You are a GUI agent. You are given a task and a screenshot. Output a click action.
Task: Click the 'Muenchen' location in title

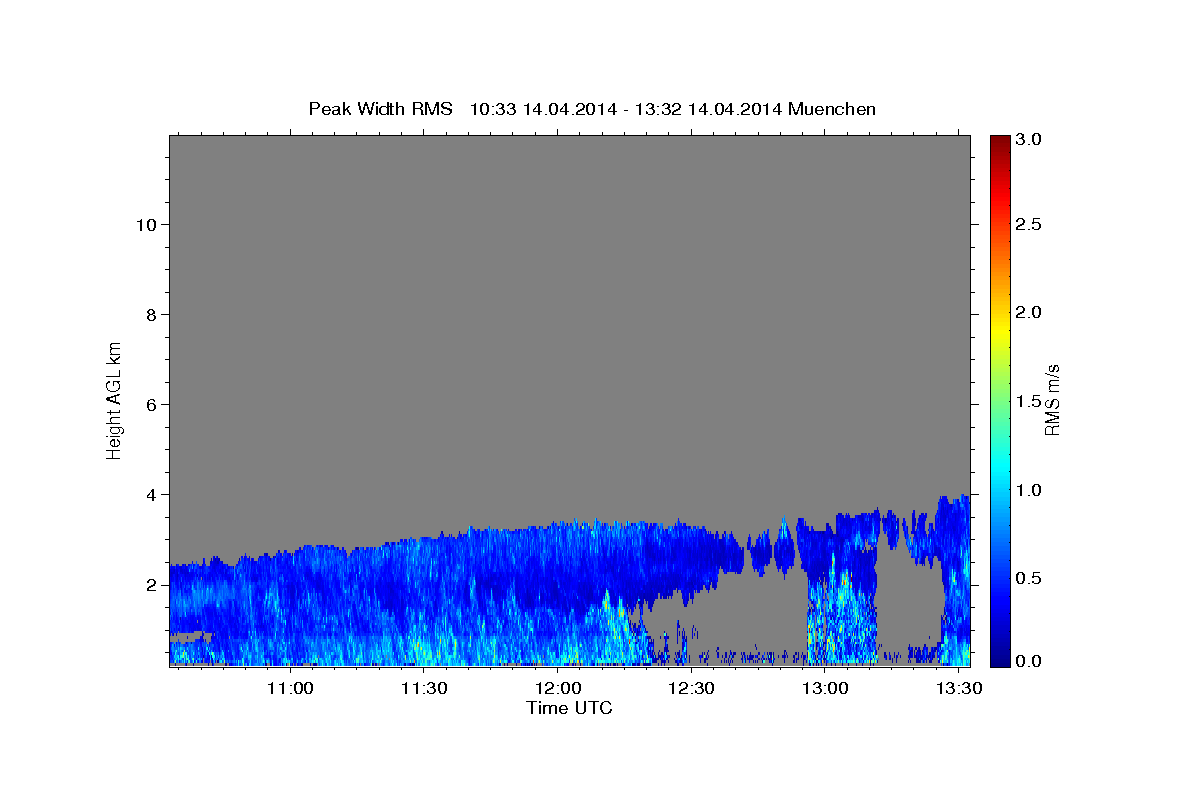click(832, 108)
